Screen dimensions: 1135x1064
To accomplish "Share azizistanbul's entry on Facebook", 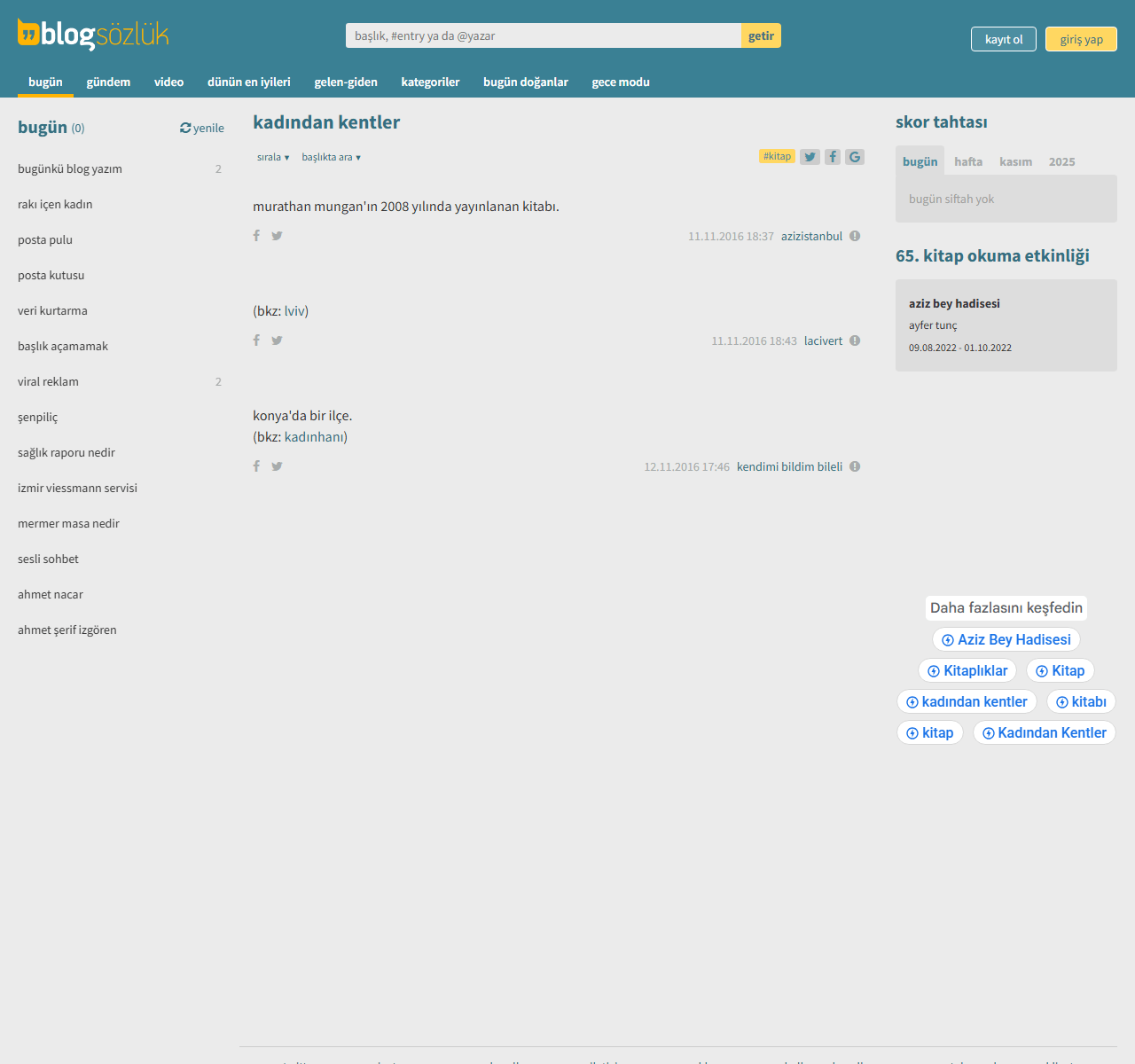I will click(x=256, y=236).
